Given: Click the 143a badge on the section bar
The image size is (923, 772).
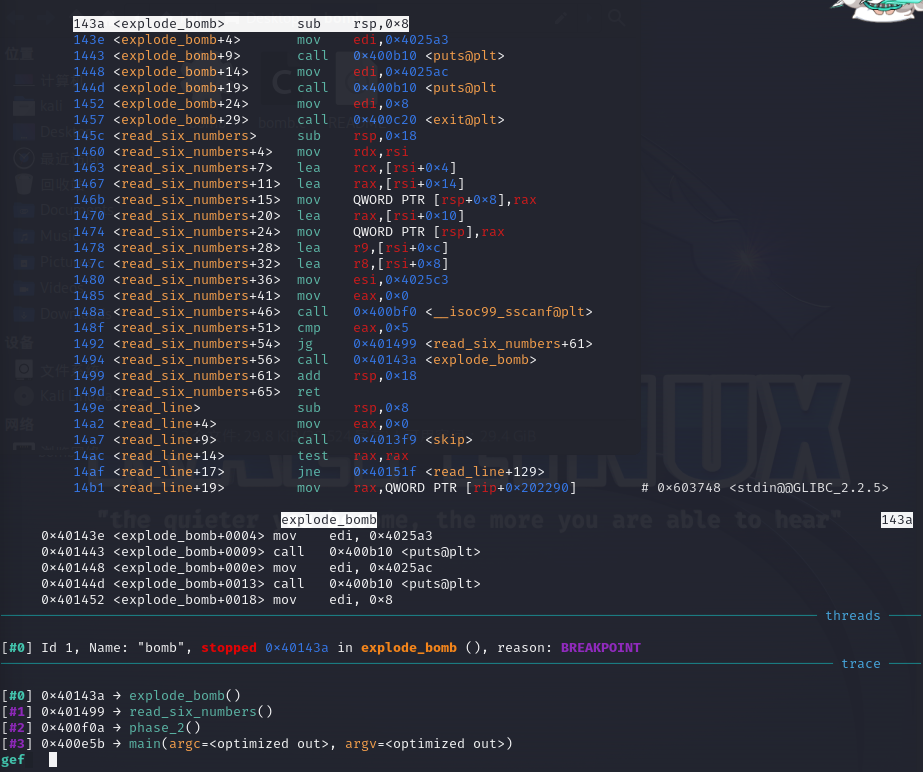Looking at the screenshot, I should [x=896, y=520].
